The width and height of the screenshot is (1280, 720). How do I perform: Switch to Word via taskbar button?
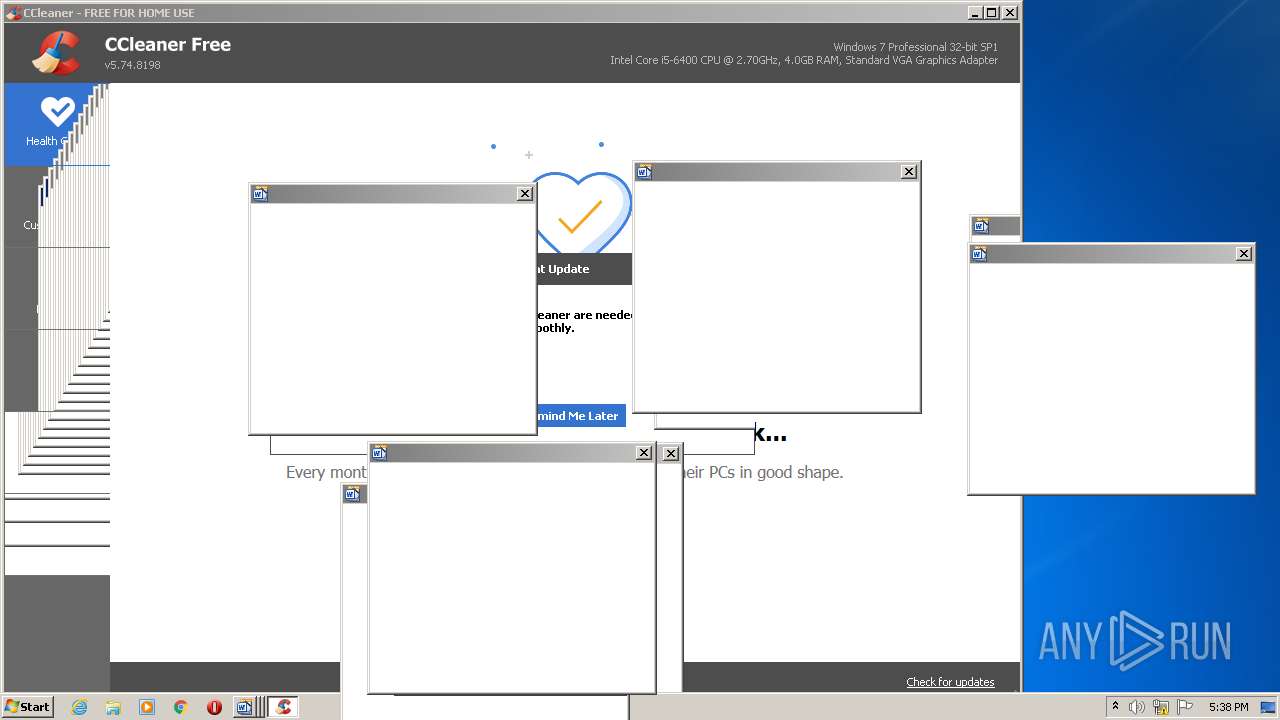click(x=247, y=707)
